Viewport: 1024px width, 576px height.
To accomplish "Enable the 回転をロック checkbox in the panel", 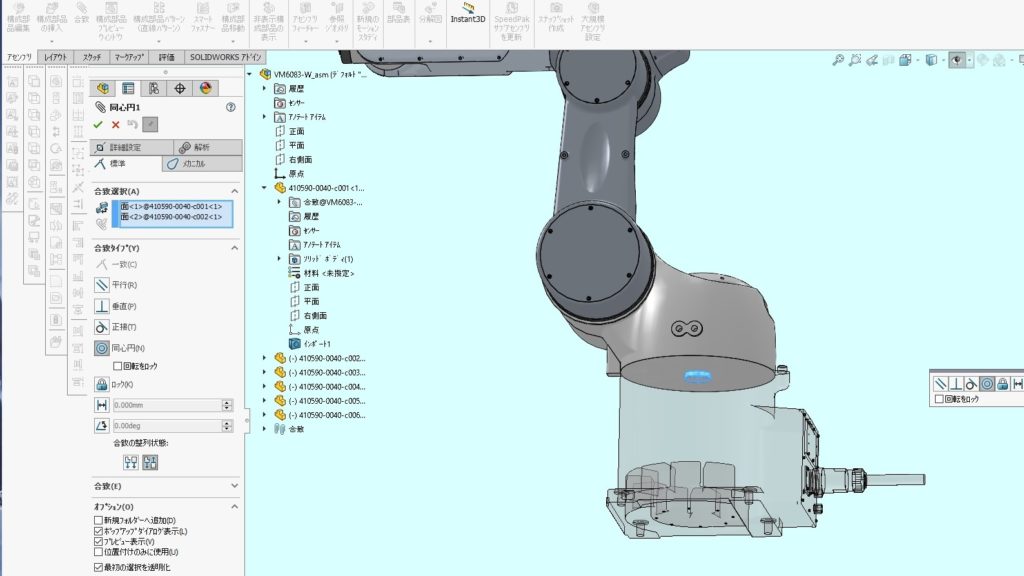I will [x=118, y=366].
